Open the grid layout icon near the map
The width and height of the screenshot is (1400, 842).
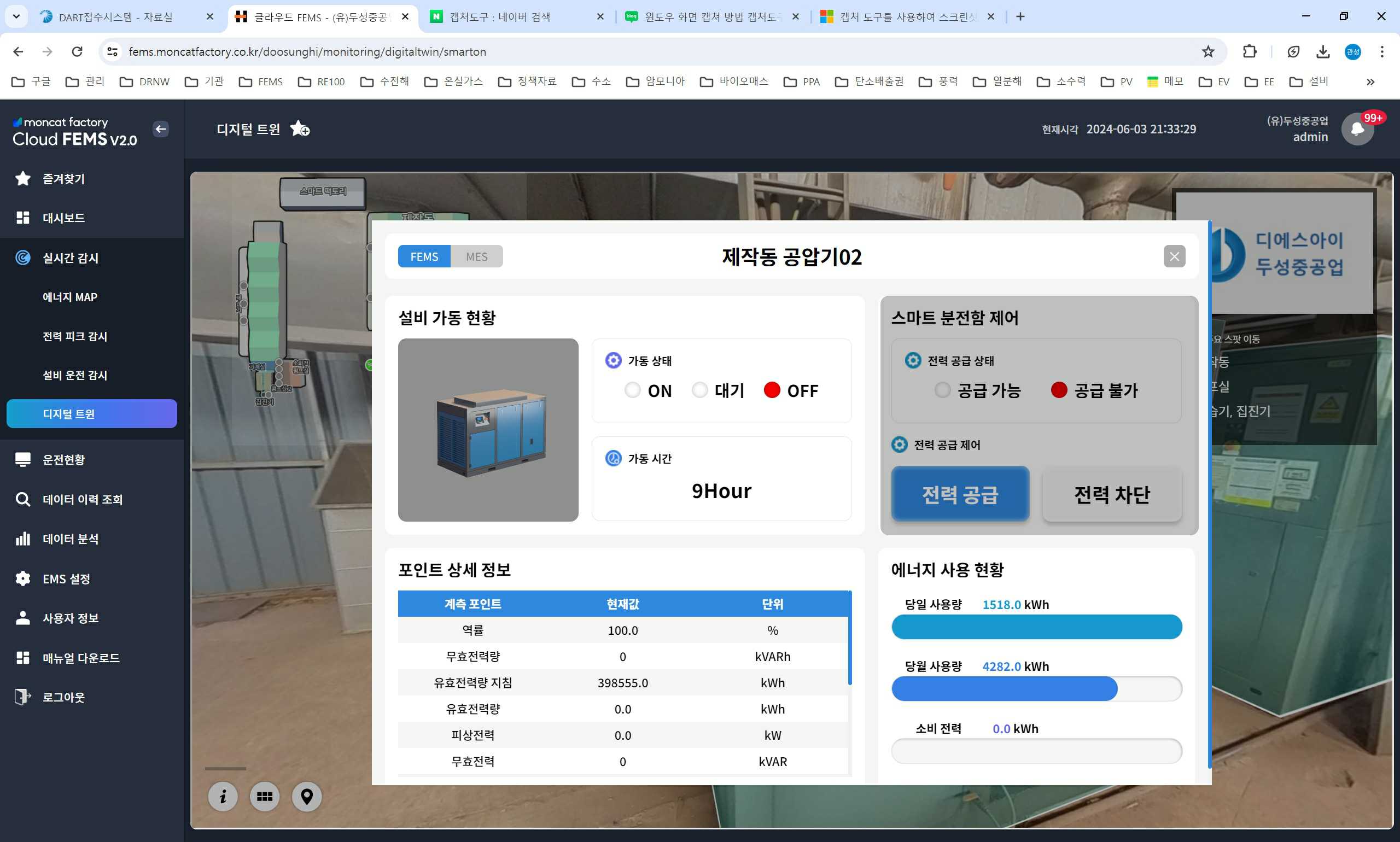(265, 797)
